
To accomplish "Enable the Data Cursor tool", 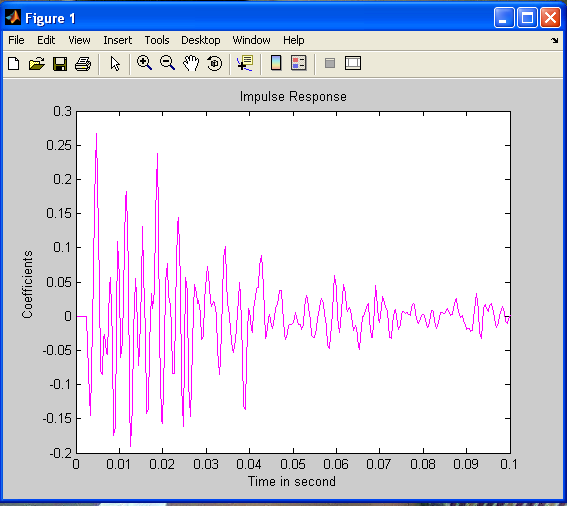I will click(x=245, y=63).
